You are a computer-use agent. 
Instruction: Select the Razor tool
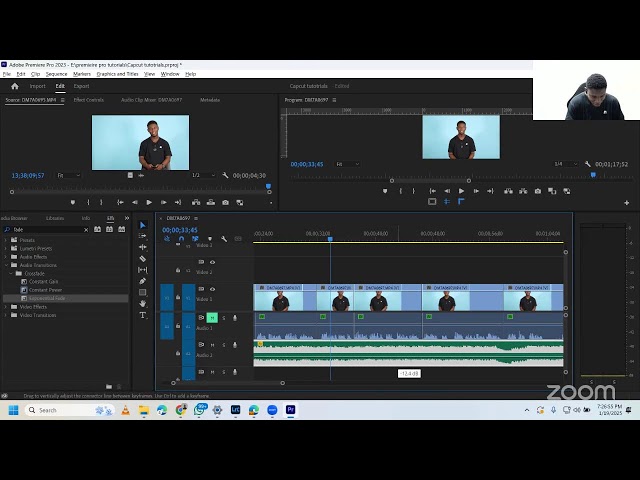pos(142,258)
